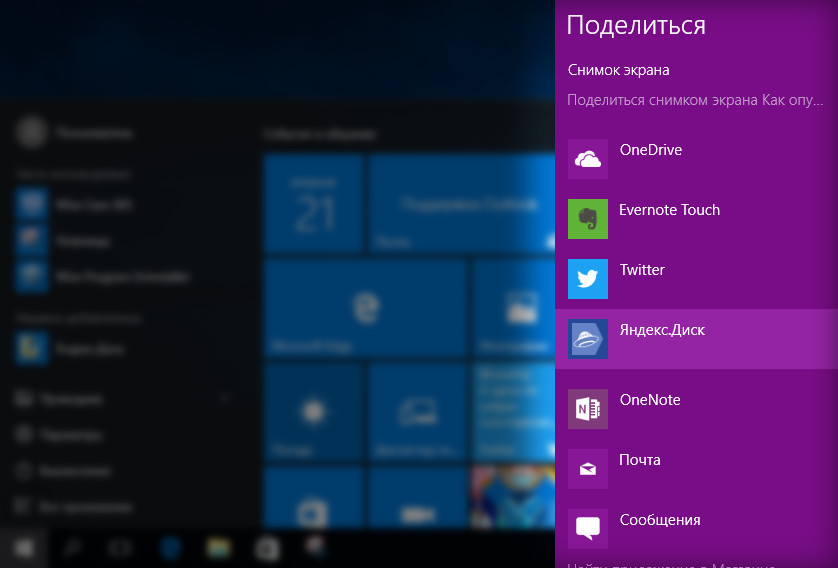838x568 pixels.
Task: Click the OneDrive cloud icon
Action: pos(587,159)
